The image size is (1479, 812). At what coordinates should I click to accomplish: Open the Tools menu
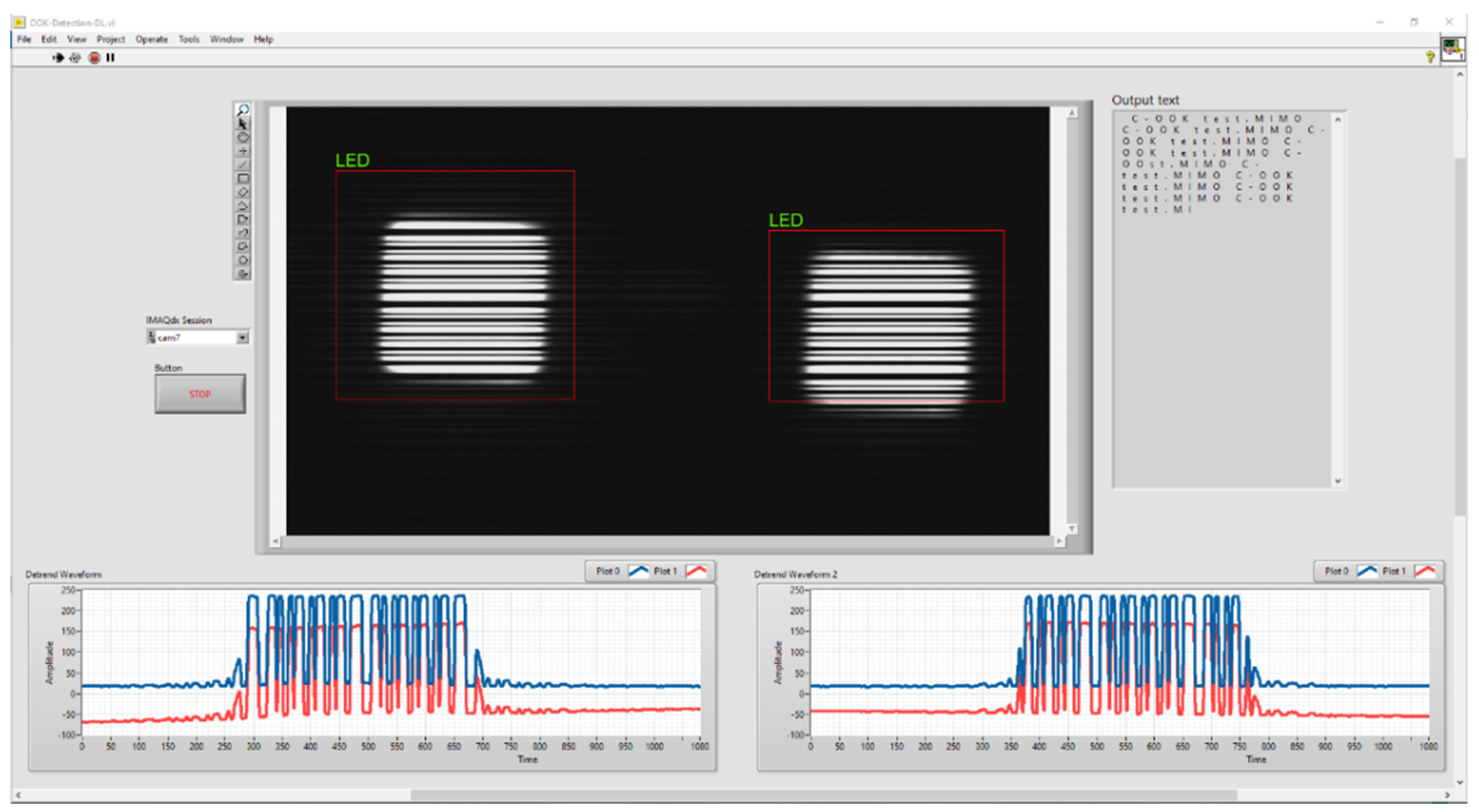[x=189, y=40]
